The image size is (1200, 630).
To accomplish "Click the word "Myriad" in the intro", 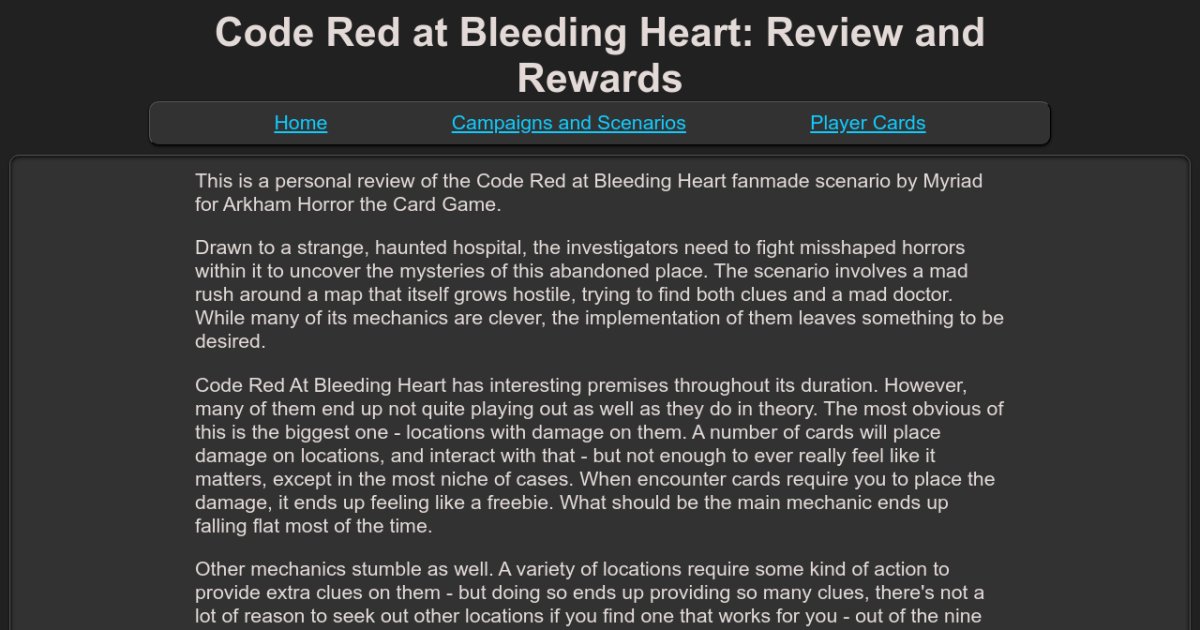I will 948,181.
